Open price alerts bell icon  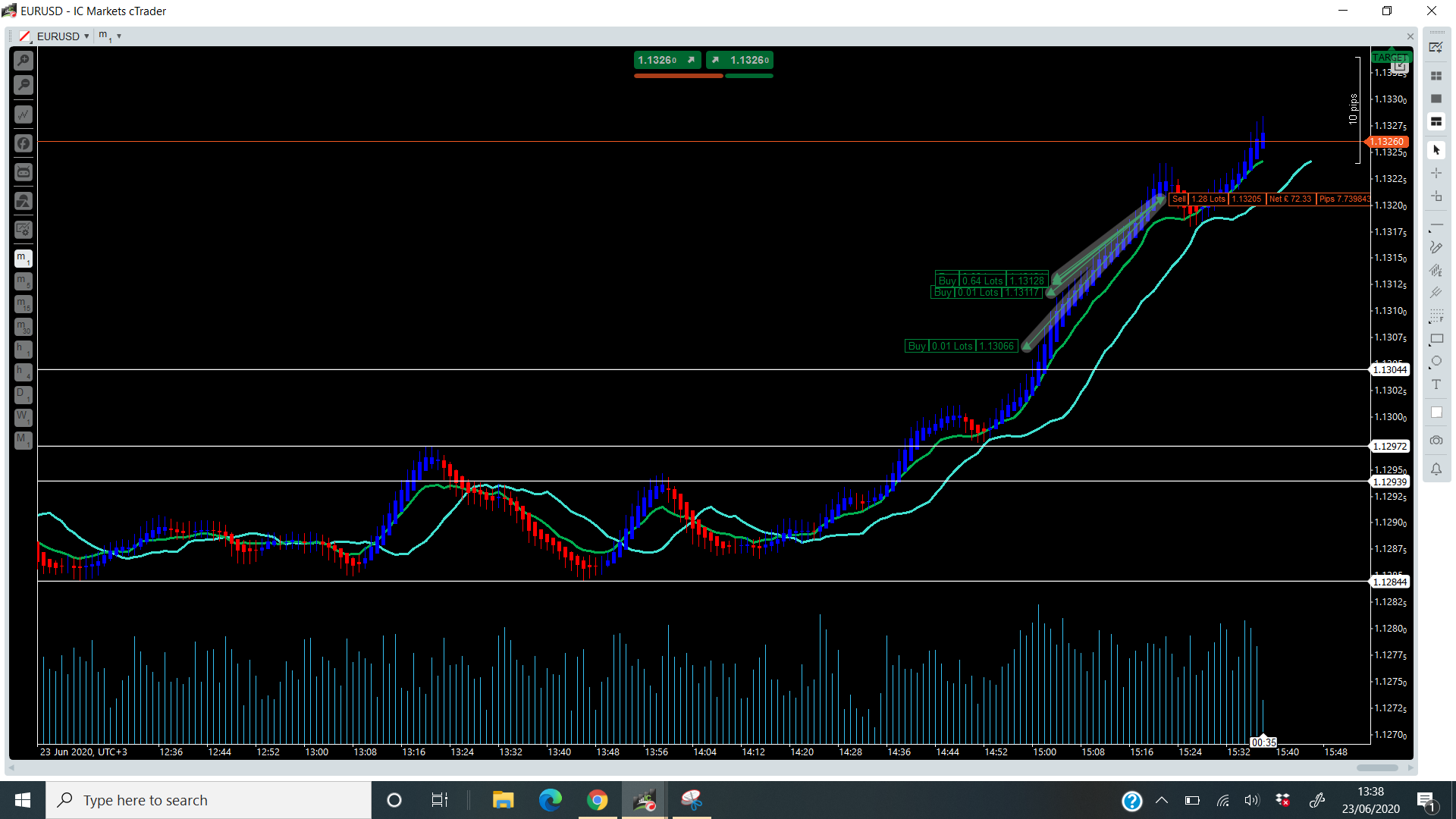pyautogui.click(x=1436, y=469)
